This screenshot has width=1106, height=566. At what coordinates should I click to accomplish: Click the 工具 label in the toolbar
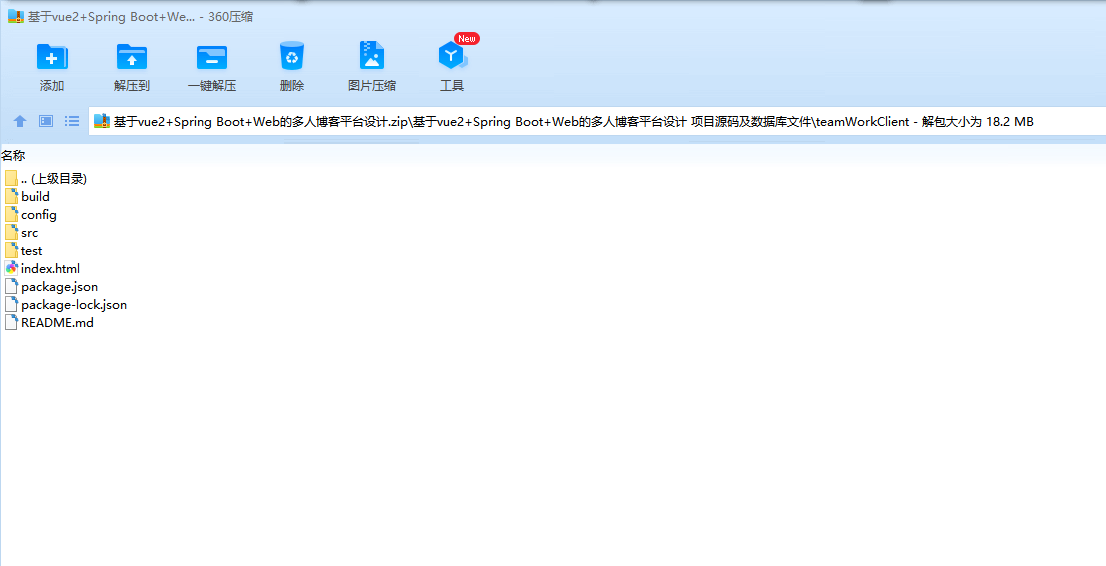[x=452, y=85]
